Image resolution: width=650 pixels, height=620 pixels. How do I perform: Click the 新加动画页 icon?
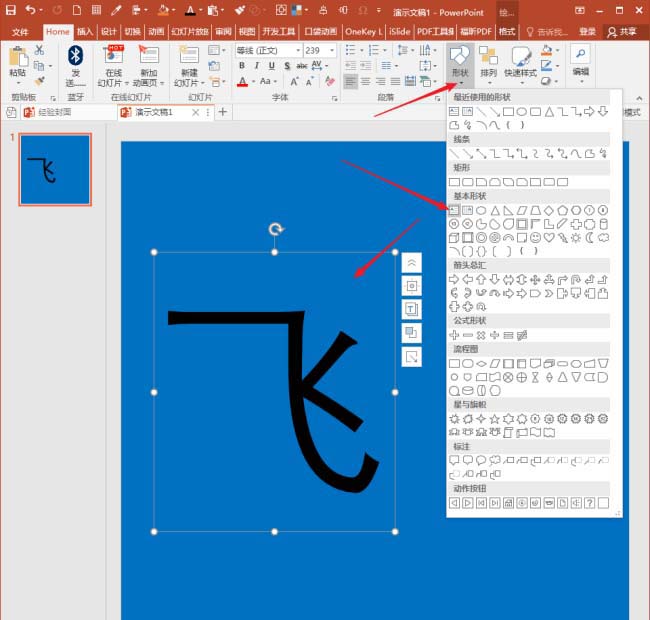[148, 55]
